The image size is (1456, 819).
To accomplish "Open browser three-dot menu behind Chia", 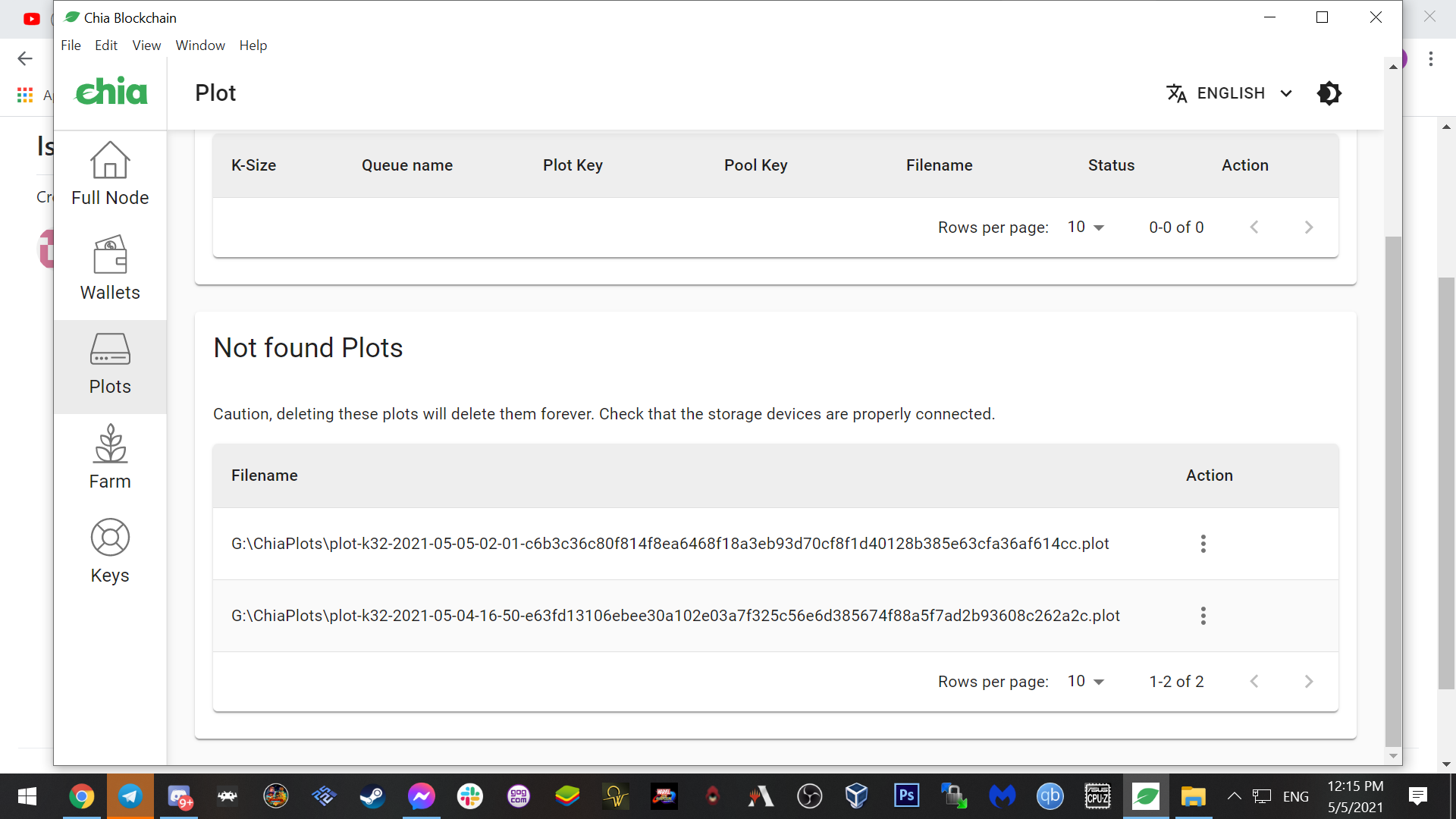I will [x=1430, y=58].
